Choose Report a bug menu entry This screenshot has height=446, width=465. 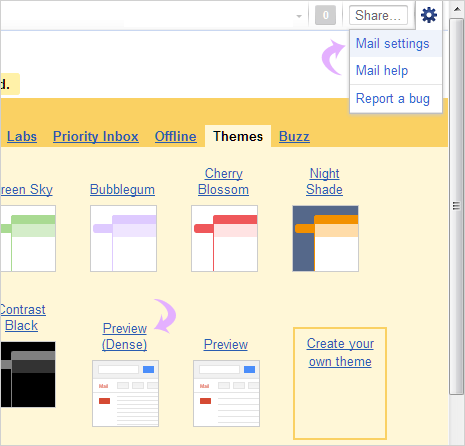click(396, 99)
